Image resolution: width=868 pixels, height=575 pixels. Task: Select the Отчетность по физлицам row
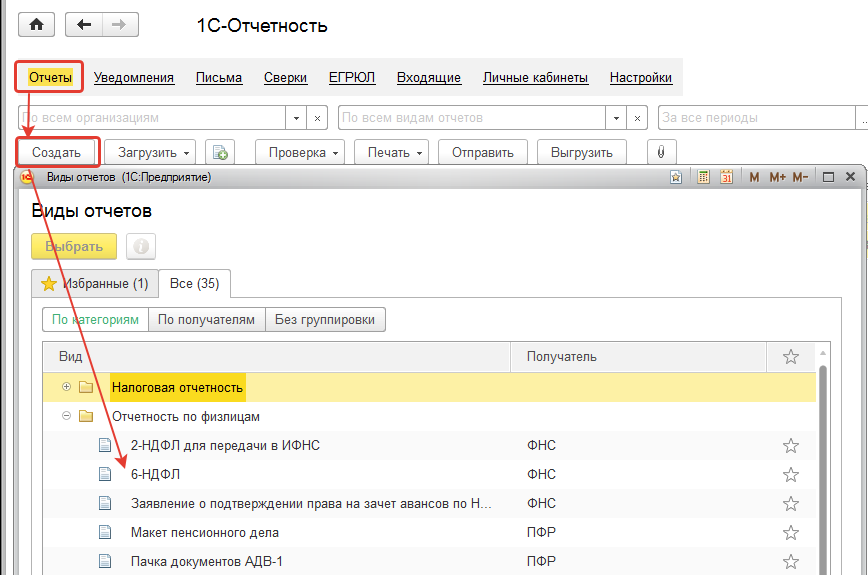(429, 416)
